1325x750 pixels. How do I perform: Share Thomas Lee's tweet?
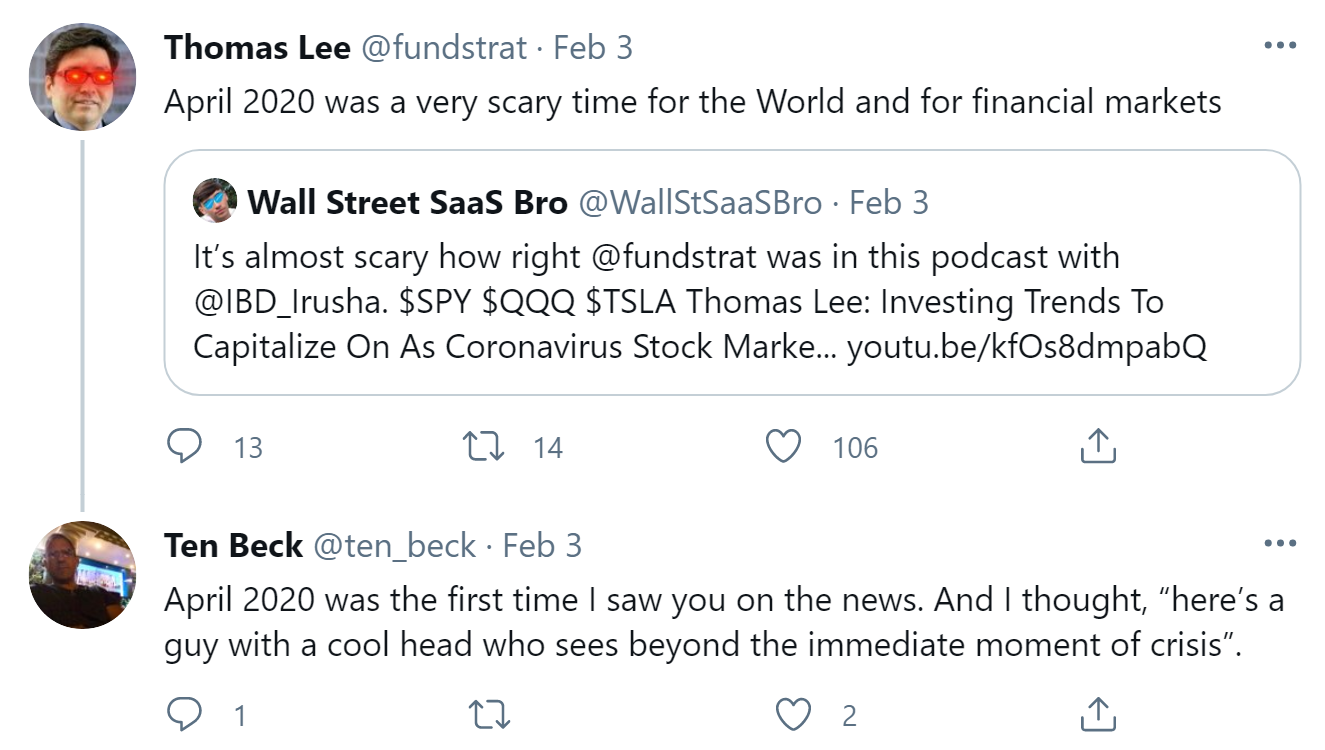click(1097, 446)
